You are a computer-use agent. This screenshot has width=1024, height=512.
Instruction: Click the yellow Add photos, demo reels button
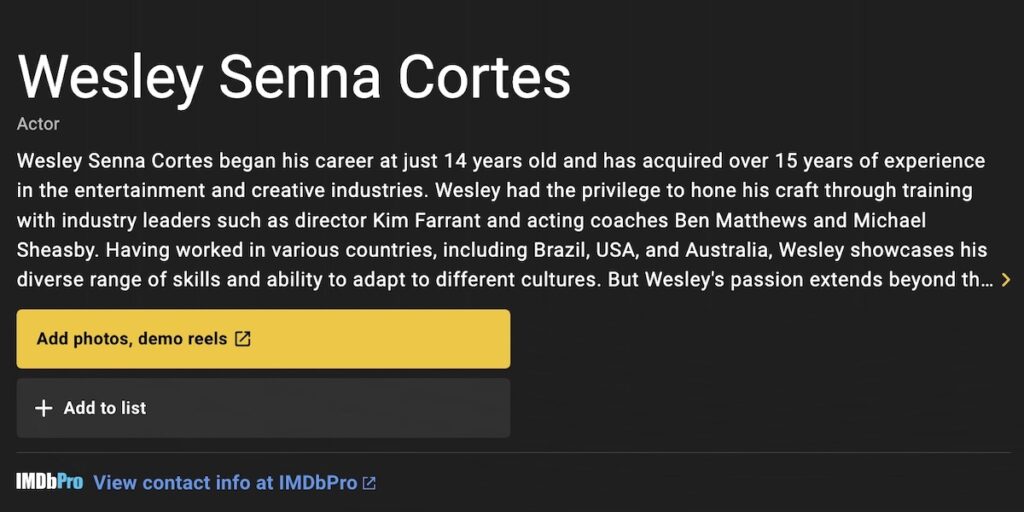(x=263, y=339)
